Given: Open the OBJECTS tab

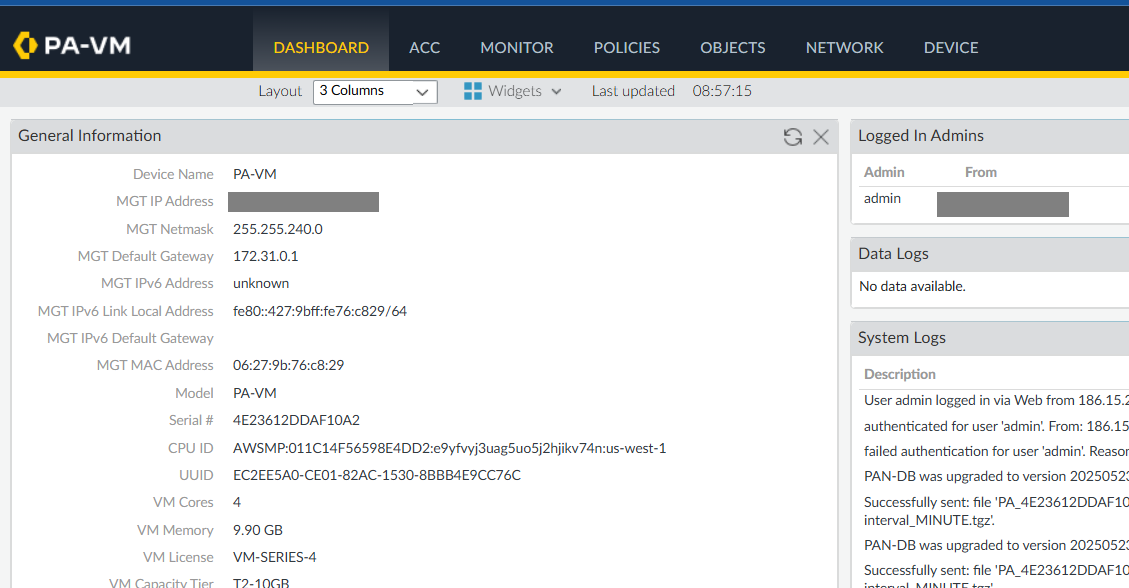Looking at the screenshot, I should click(732, 47).
